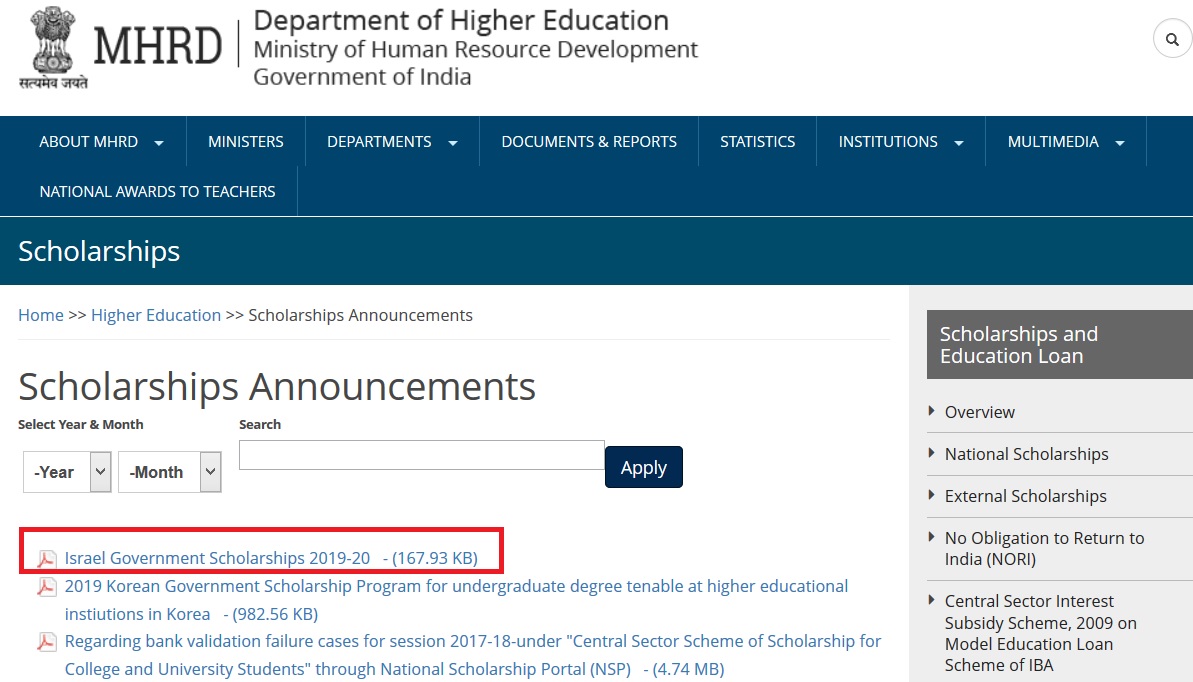Expand the About MHRD menu arrow

(x=159, y=143)
